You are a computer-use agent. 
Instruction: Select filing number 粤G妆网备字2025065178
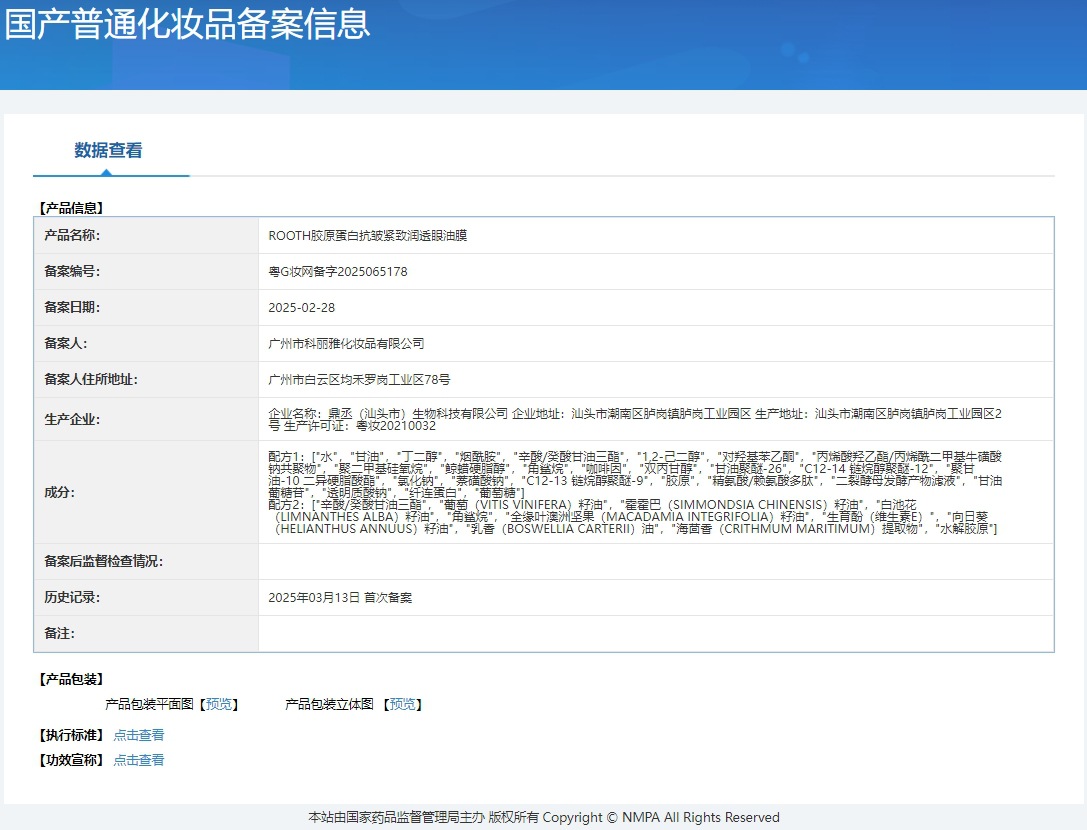coord(338,272)
